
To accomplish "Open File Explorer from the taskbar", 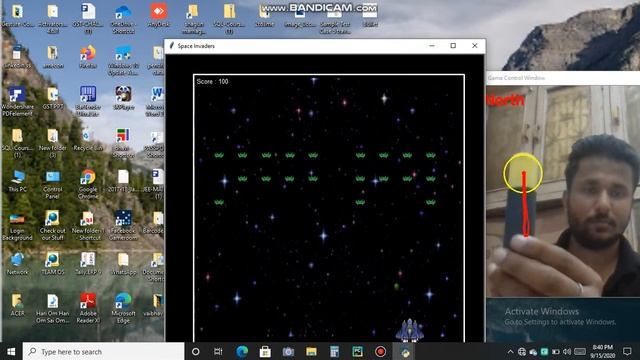I will [x=311, y=351].
